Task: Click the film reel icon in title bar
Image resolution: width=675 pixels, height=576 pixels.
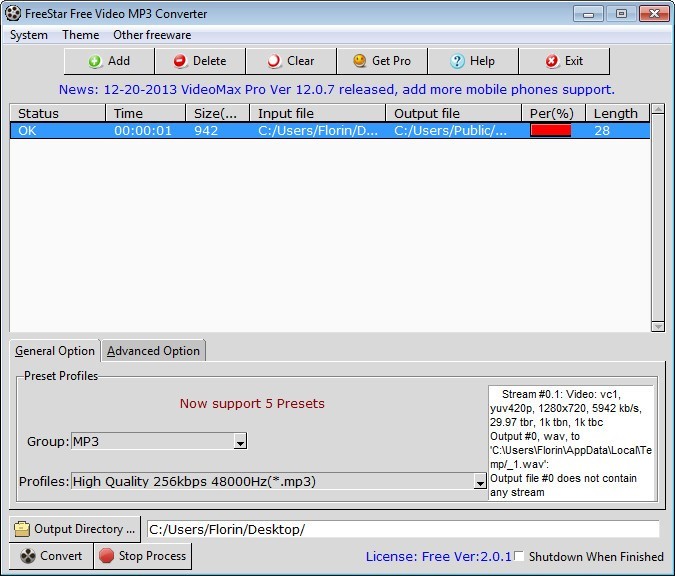Action: 13,13
